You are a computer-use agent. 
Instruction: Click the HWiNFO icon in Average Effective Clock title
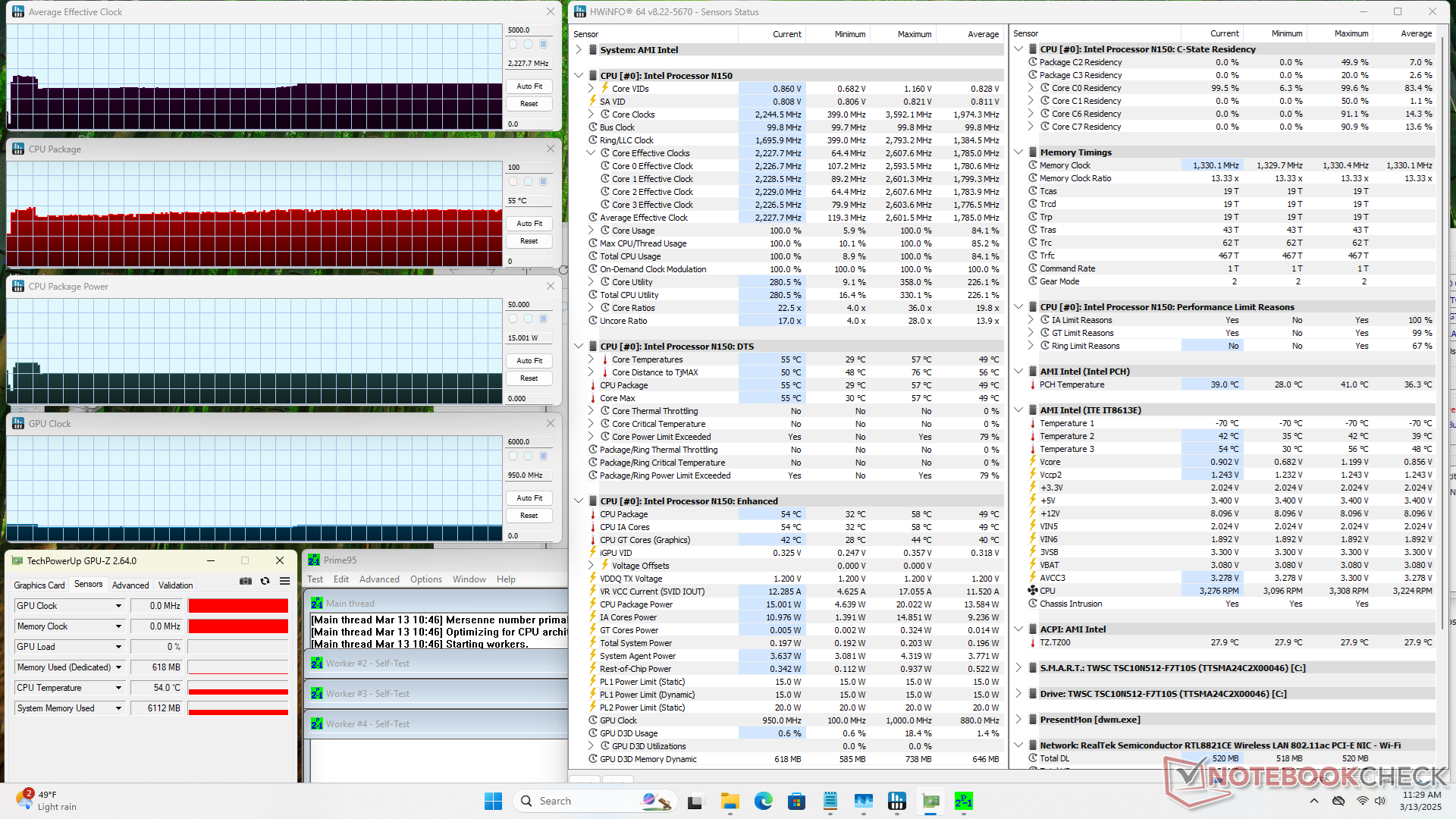pos(18,12)
